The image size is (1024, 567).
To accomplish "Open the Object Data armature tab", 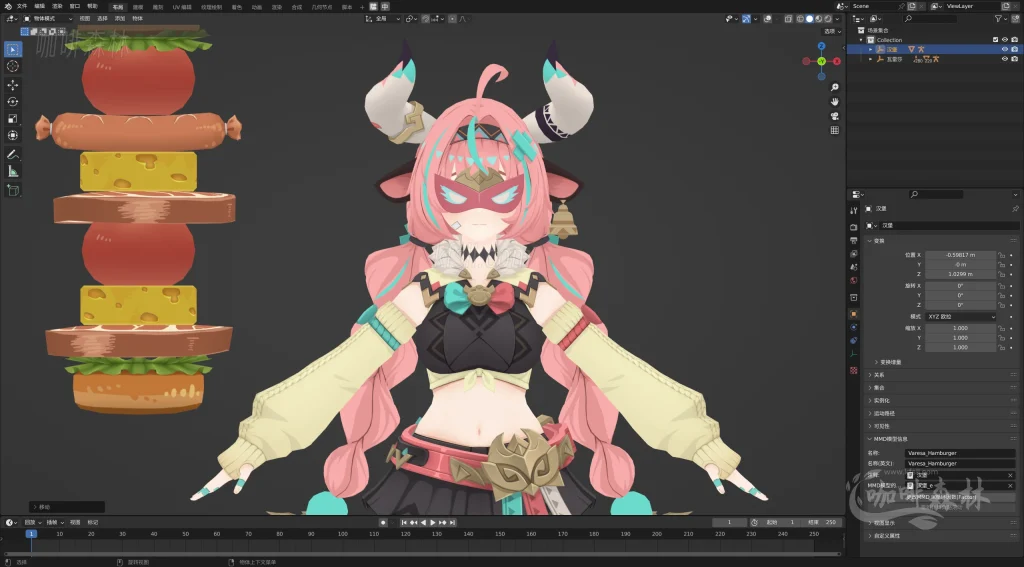I will pos(854,353).
